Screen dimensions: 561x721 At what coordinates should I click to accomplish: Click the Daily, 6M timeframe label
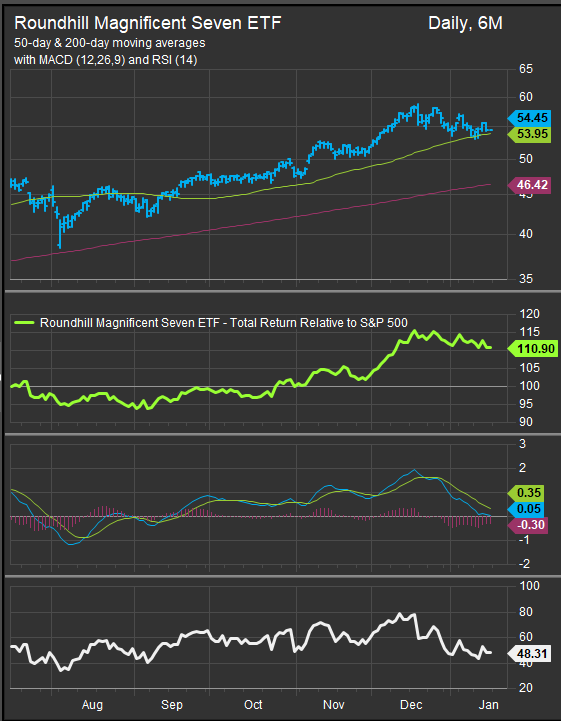tap(465, 23)
